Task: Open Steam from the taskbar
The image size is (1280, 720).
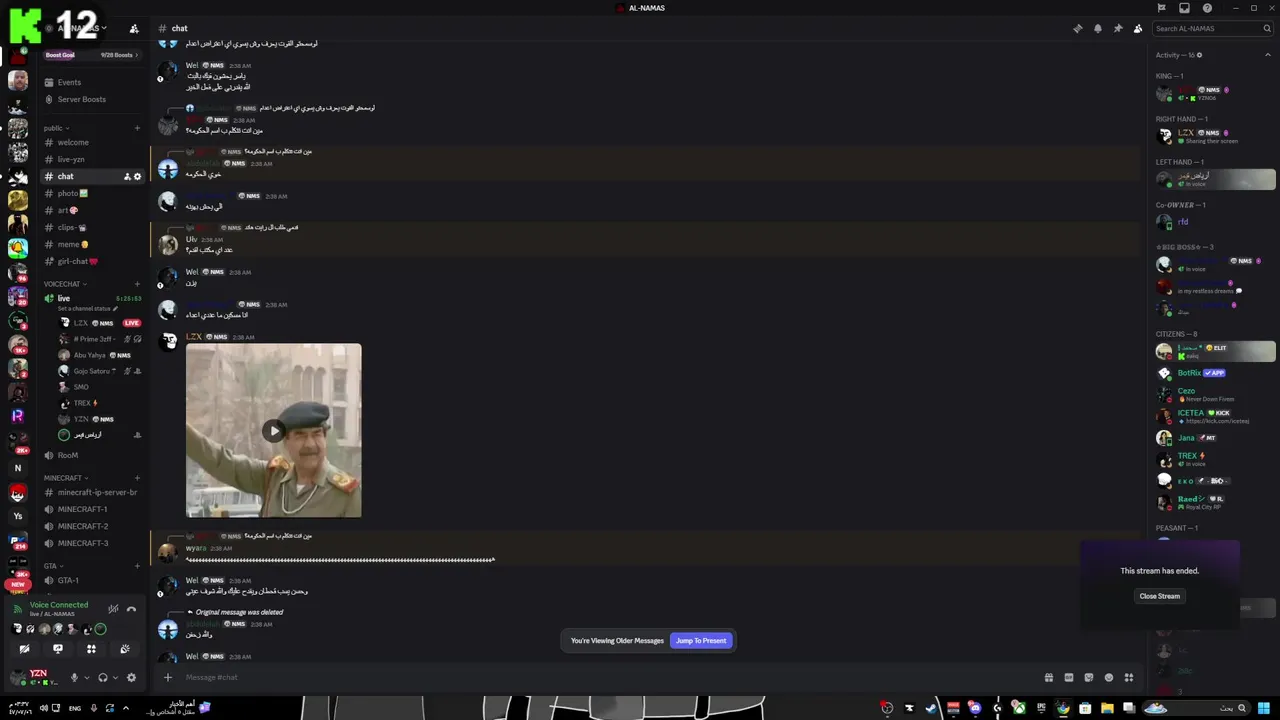Action: [931, 708]
